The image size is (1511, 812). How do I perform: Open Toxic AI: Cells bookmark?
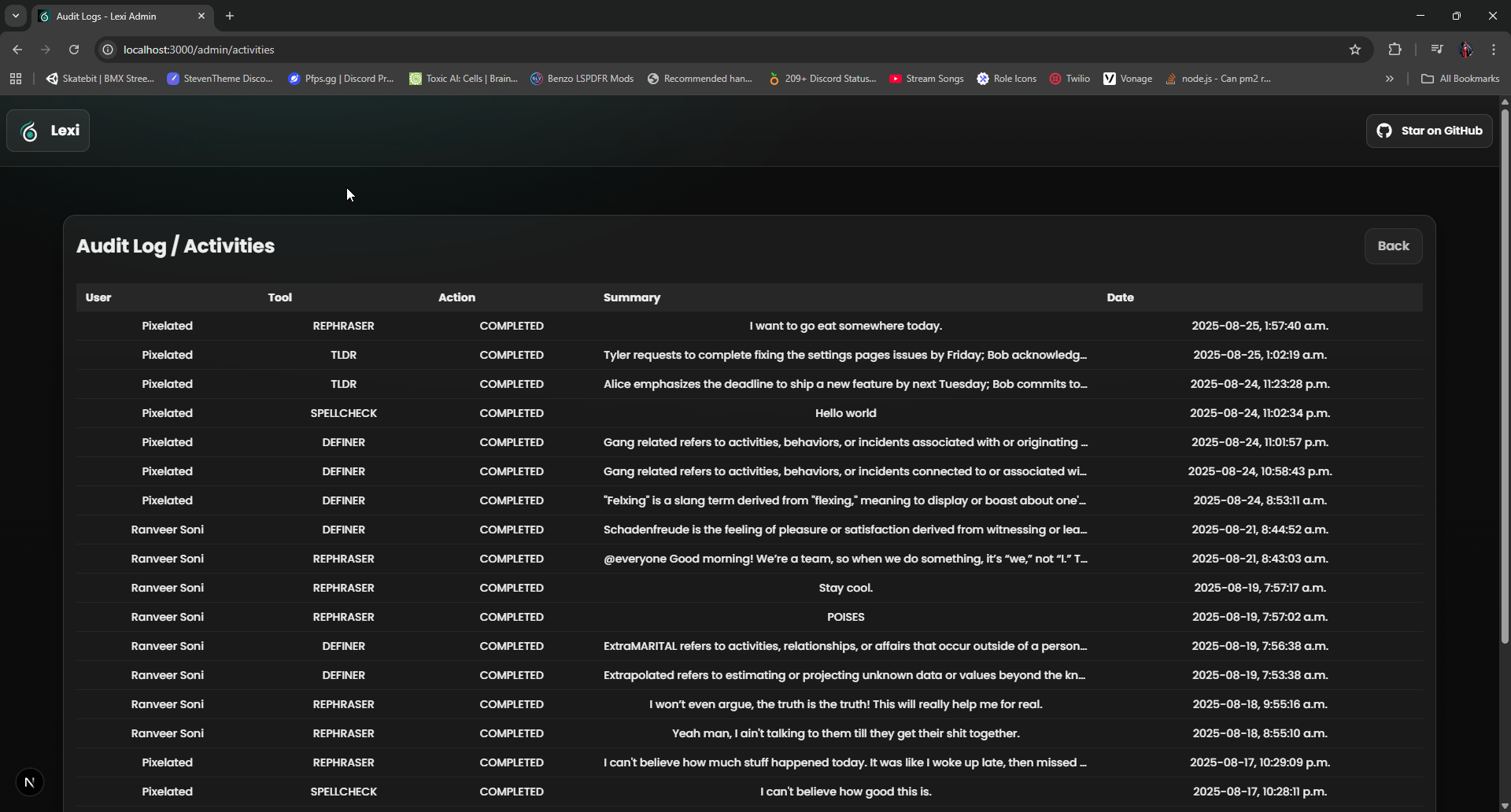[x=464, y=79]
